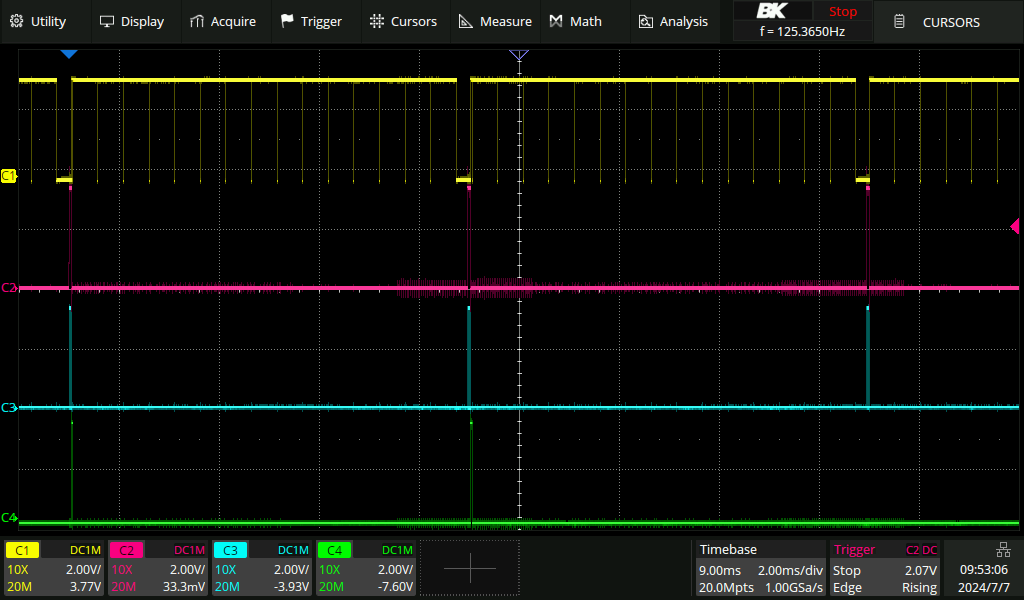
Task: Toggle the cyan C3 channel badge
Action: click(230, 550)
